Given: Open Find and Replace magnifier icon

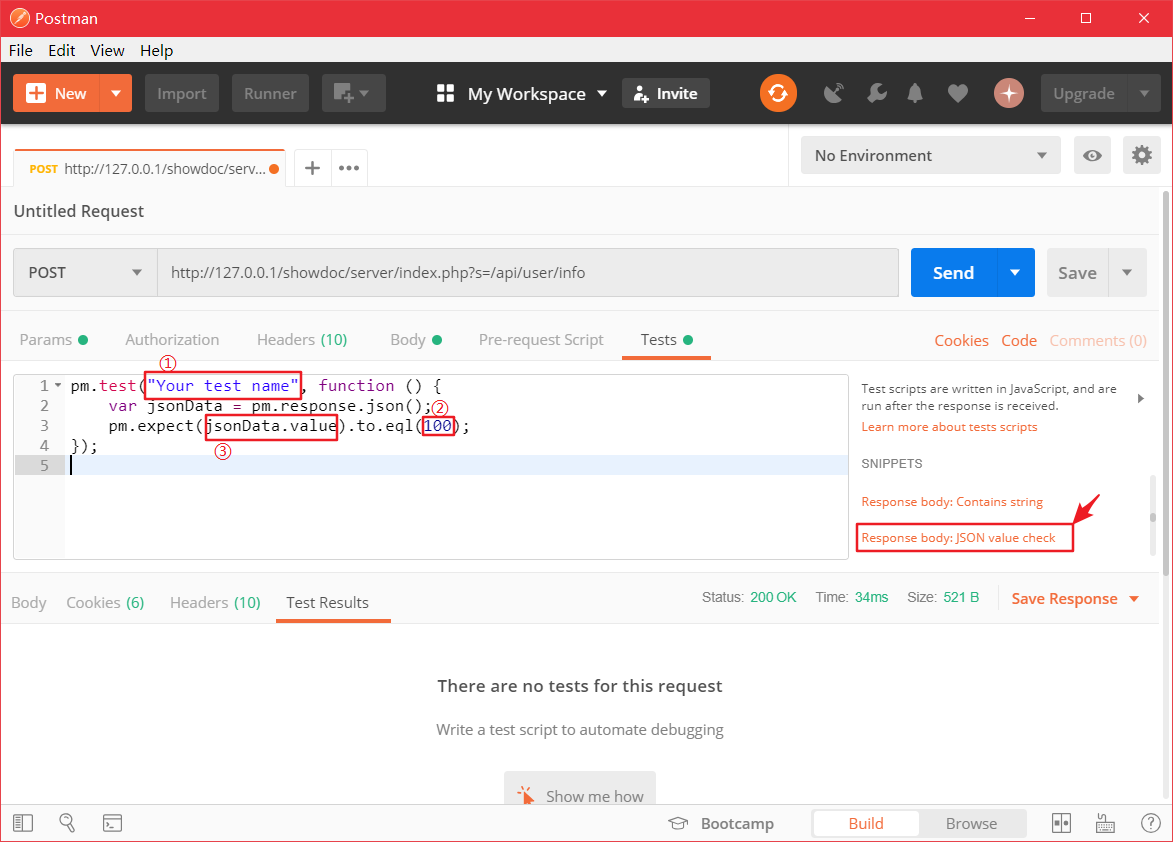Looking at the screenshot, I should point(67,823).
